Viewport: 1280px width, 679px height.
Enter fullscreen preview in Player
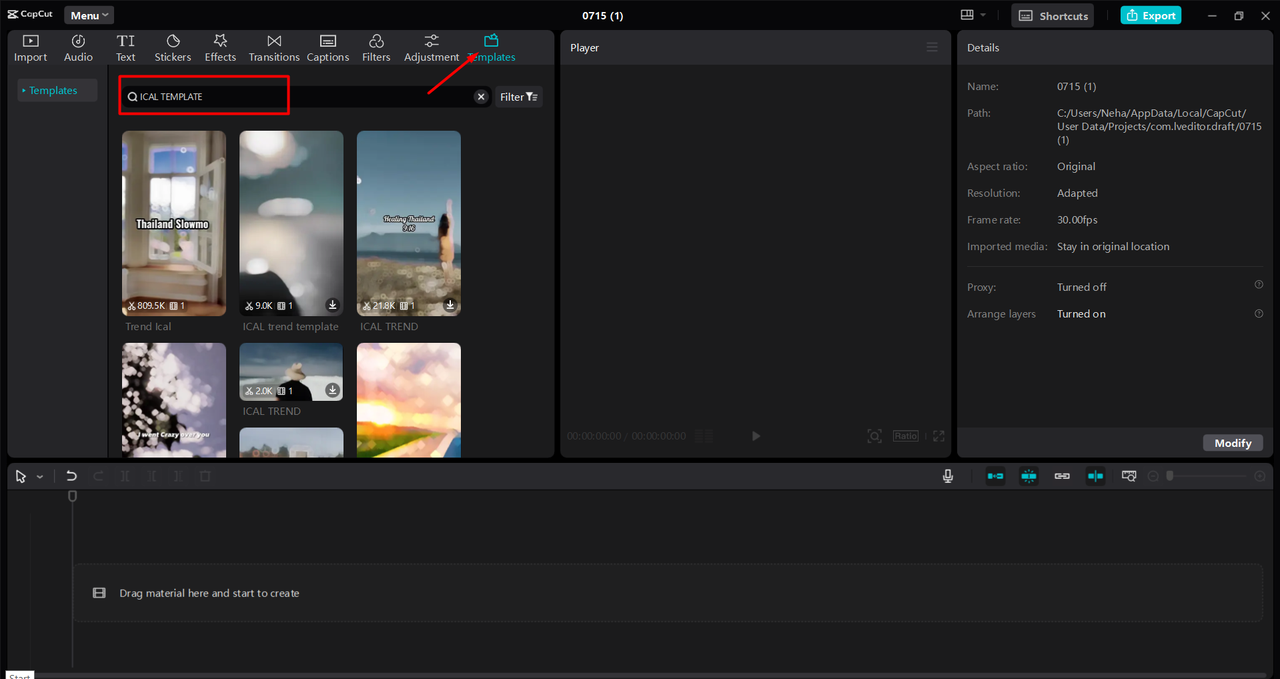(938, 436)
